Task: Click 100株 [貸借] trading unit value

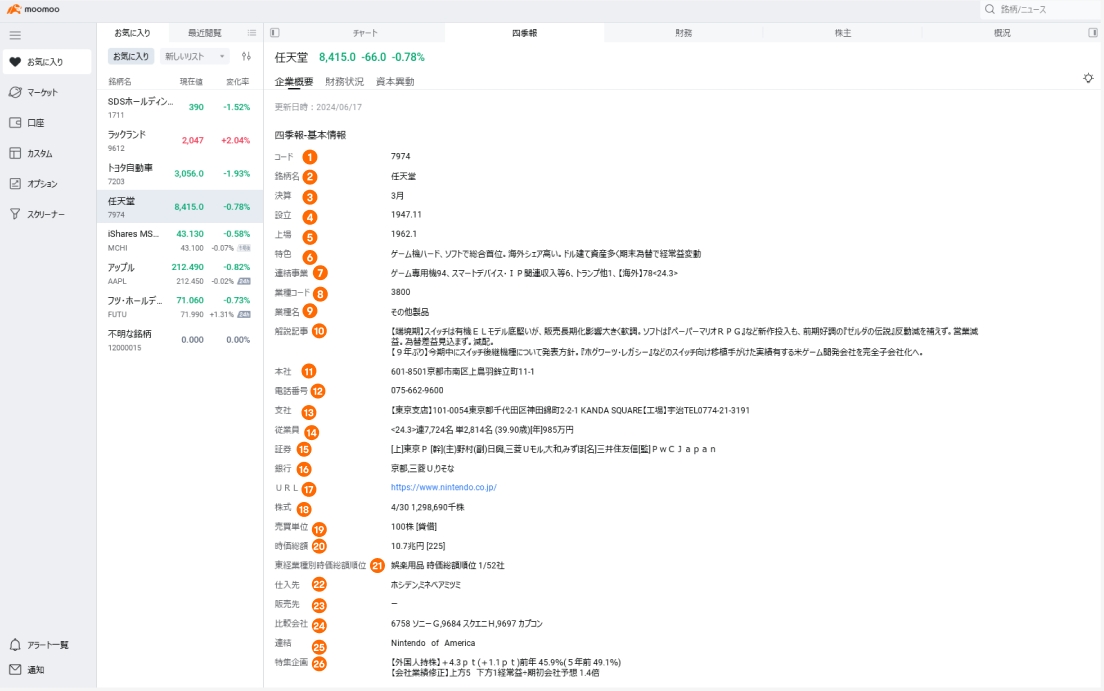Action: tap(413, 527)
